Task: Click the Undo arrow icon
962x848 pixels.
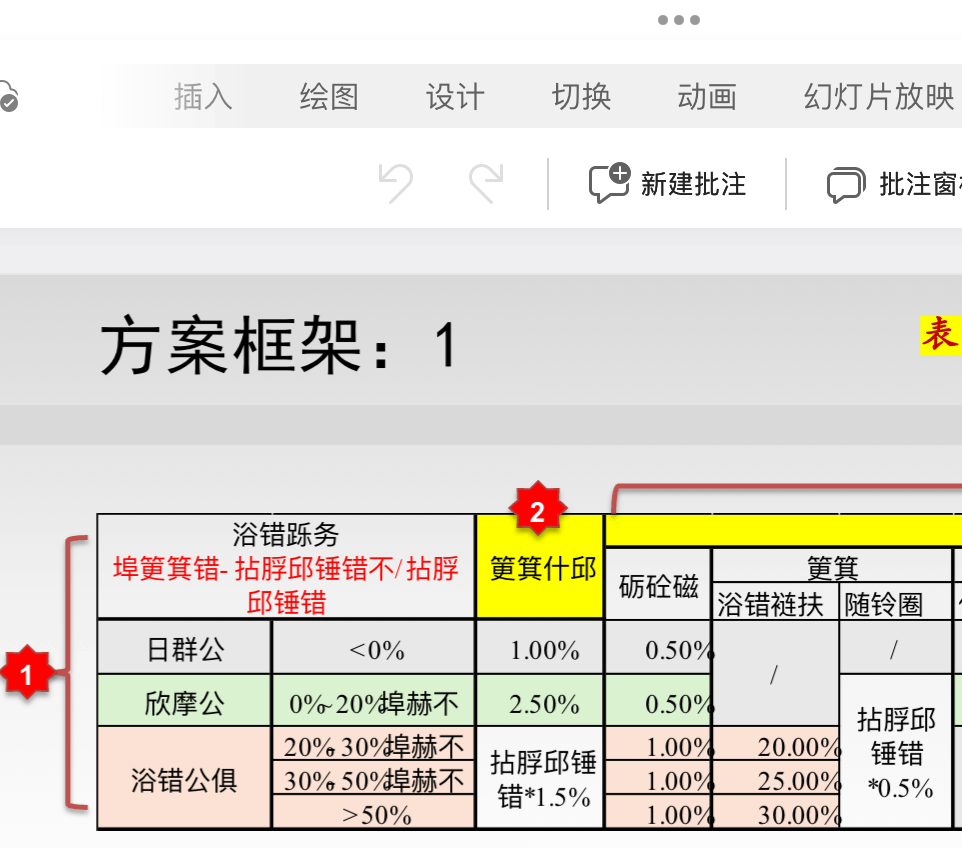Action: [395, 183]
